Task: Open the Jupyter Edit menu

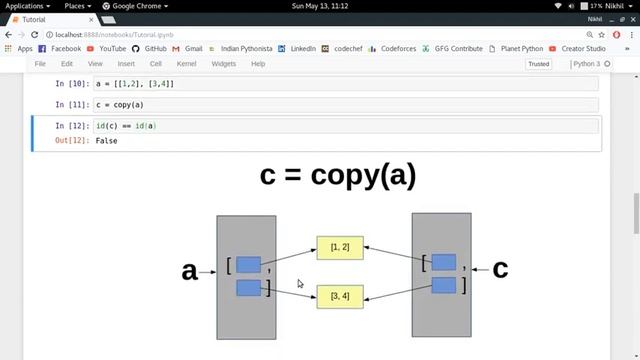Action: [67, 64]
